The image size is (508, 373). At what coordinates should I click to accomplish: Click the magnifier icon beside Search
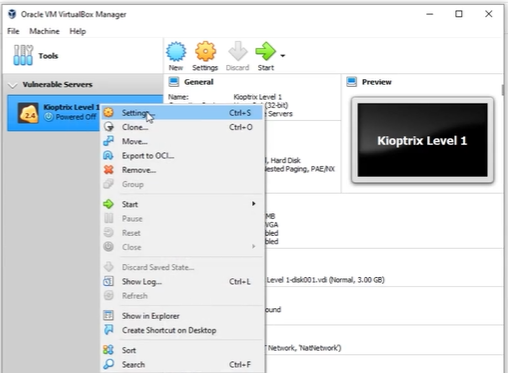[109, 364]
